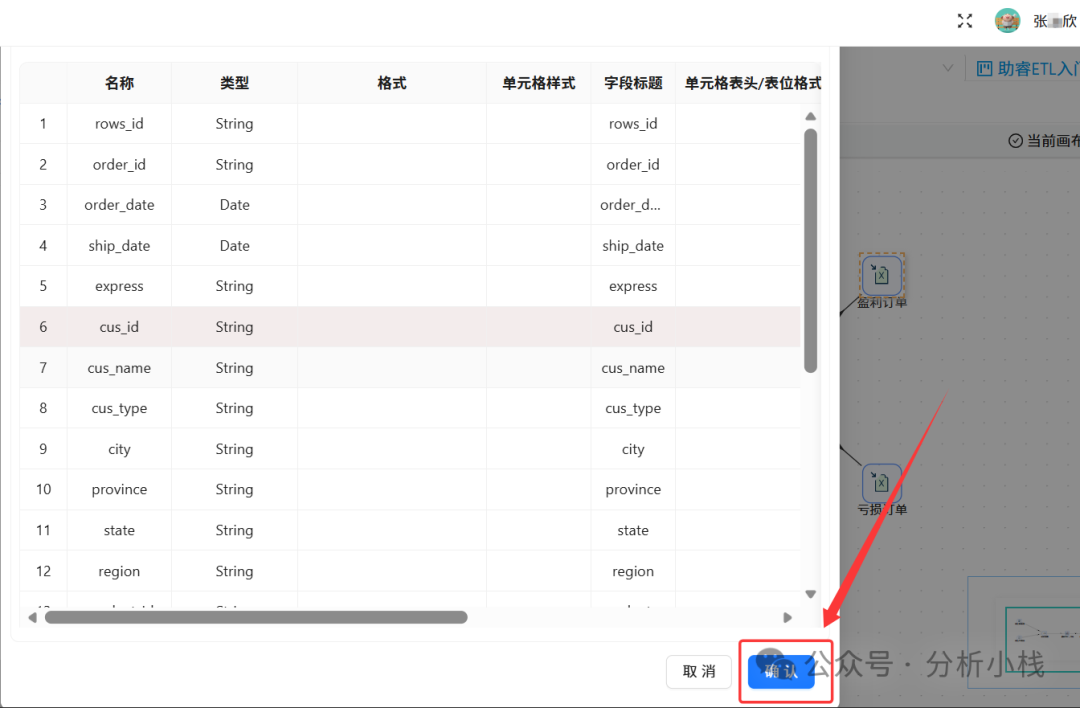The height and width of the screenshot is (708, 1080).
Task: Click the format cell of ship_date
Action: (392, 246)
